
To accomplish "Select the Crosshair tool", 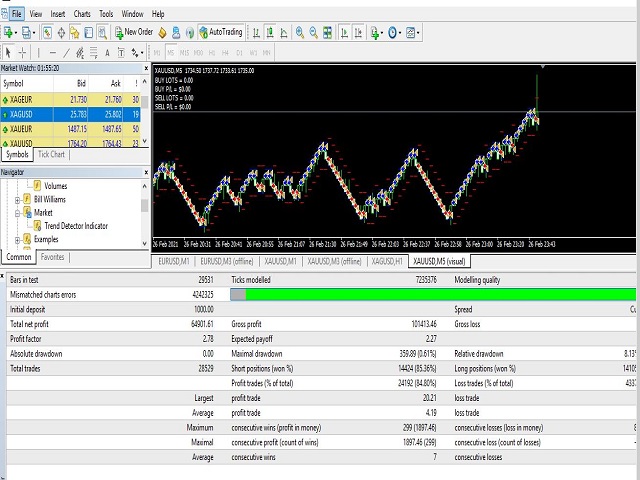I will [x=22, y=53].
